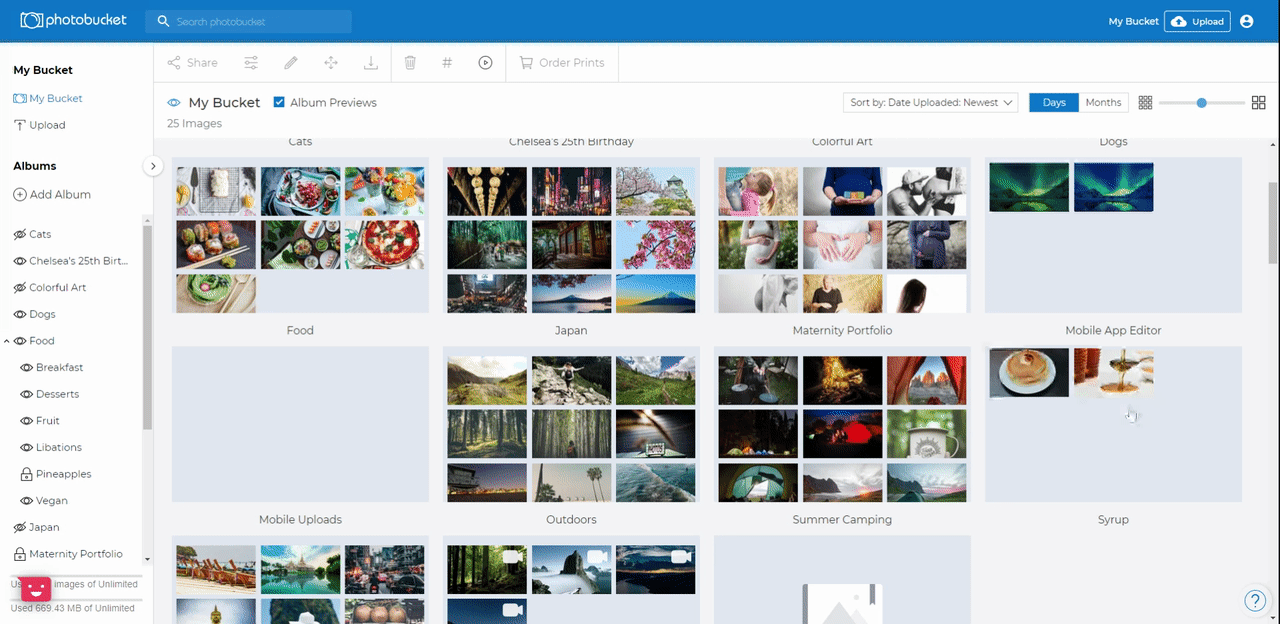Open the Summer Camping album placeholder

click(842, 580)
